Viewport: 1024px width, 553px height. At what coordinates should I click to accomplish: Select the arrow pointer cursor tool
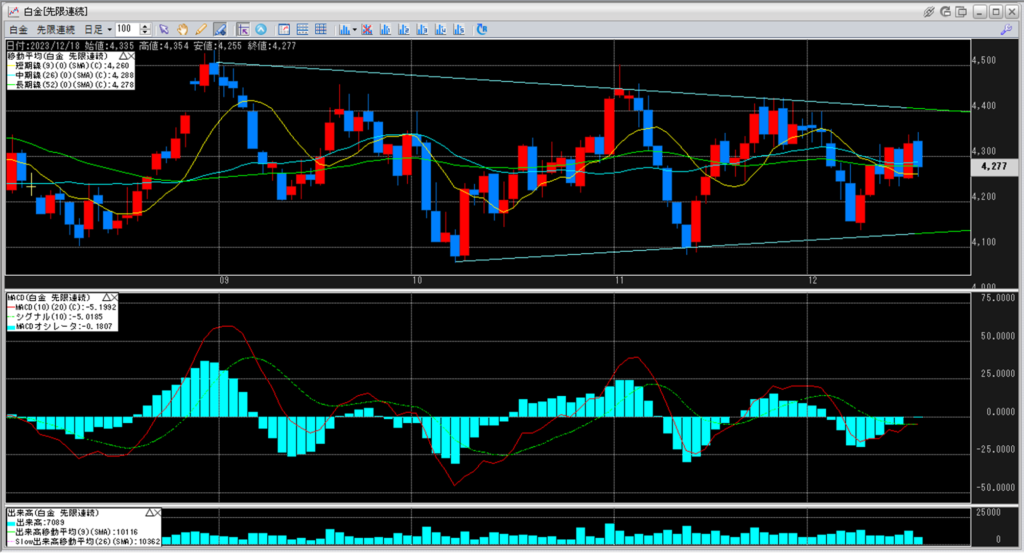click(x=164, y=29)
